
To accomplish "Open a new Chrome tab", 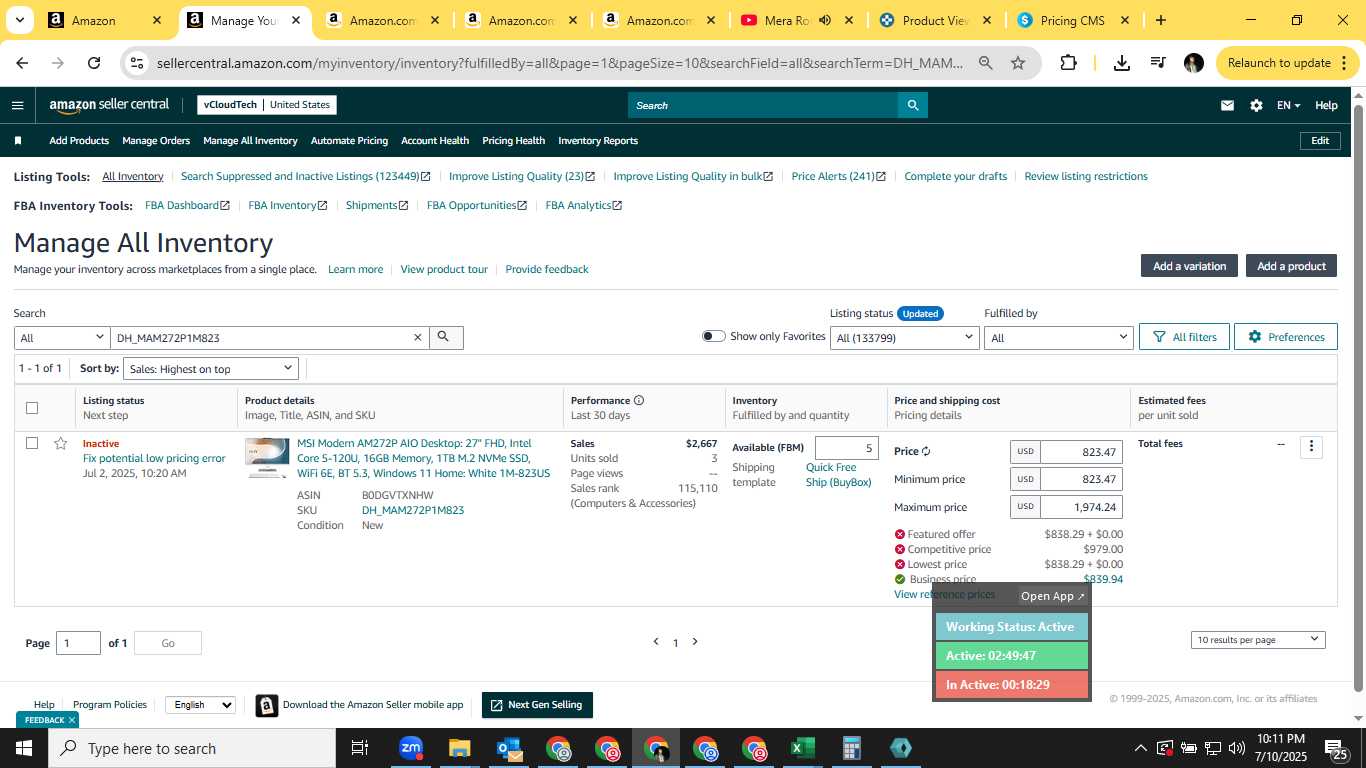I will 1160,20.
